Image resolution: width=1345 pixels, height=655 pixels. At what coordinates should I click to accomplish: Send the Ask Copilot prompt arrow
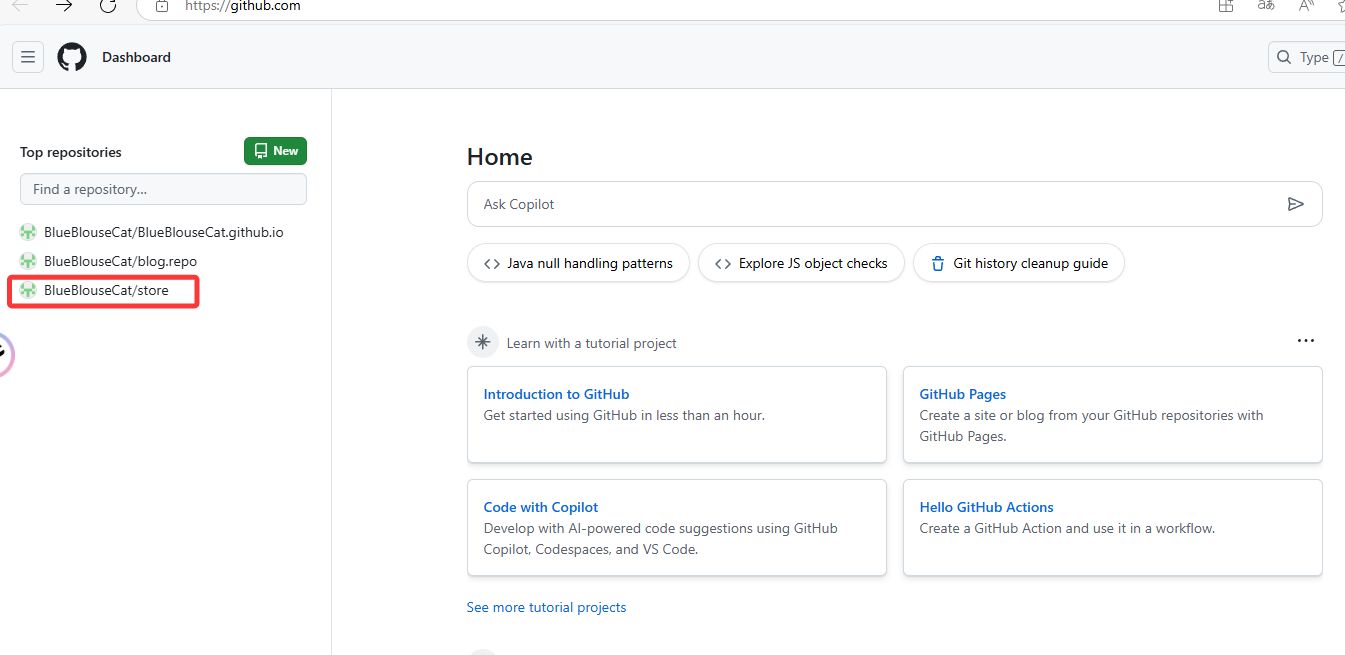(x=1296, y=204)
